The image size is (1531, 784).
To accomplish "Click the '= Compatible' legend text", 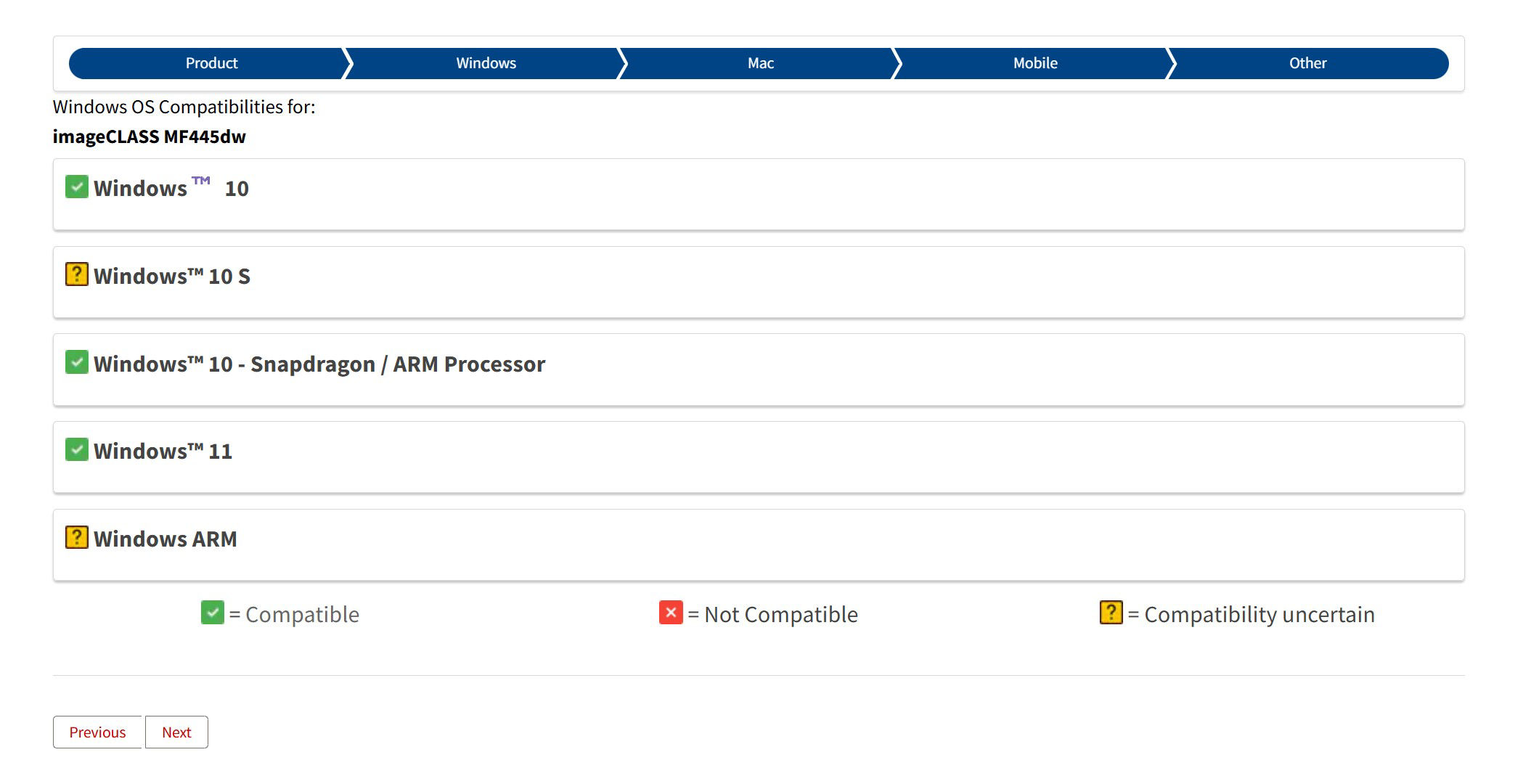I will 294,614.
